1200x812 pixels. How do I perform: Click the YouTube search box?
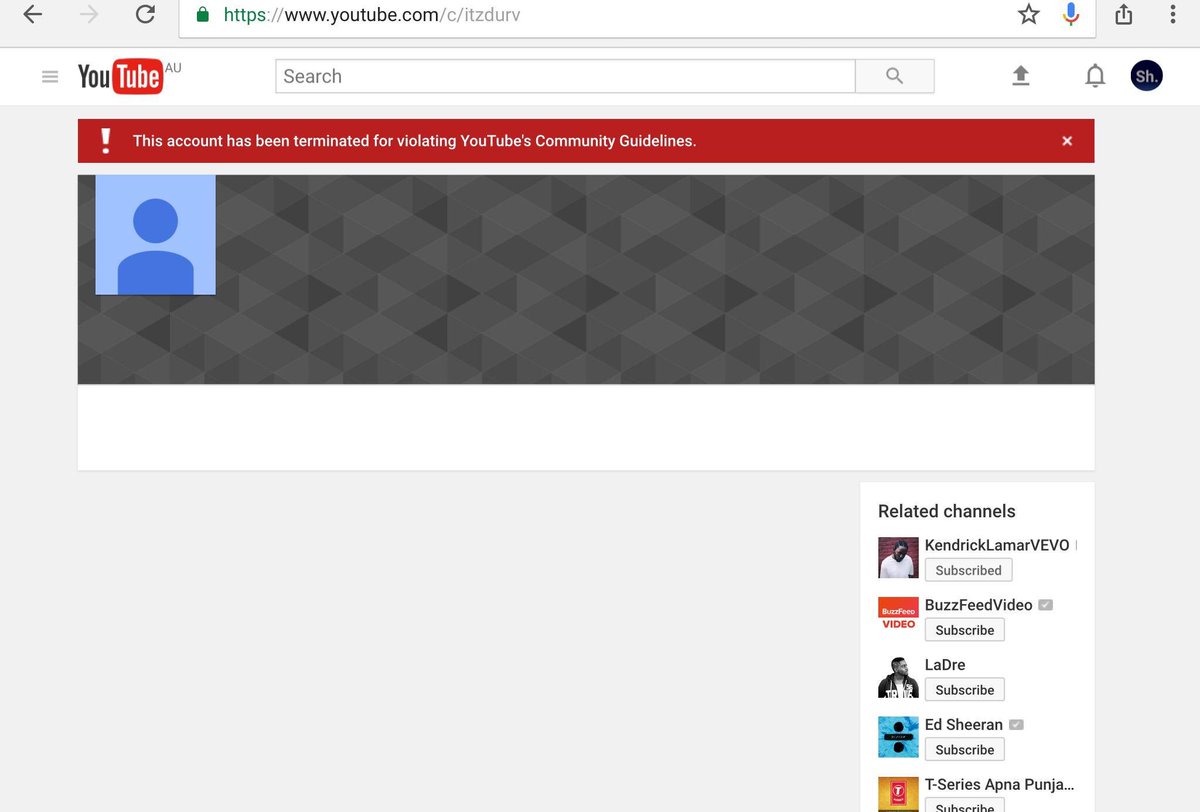click(565, 77)
